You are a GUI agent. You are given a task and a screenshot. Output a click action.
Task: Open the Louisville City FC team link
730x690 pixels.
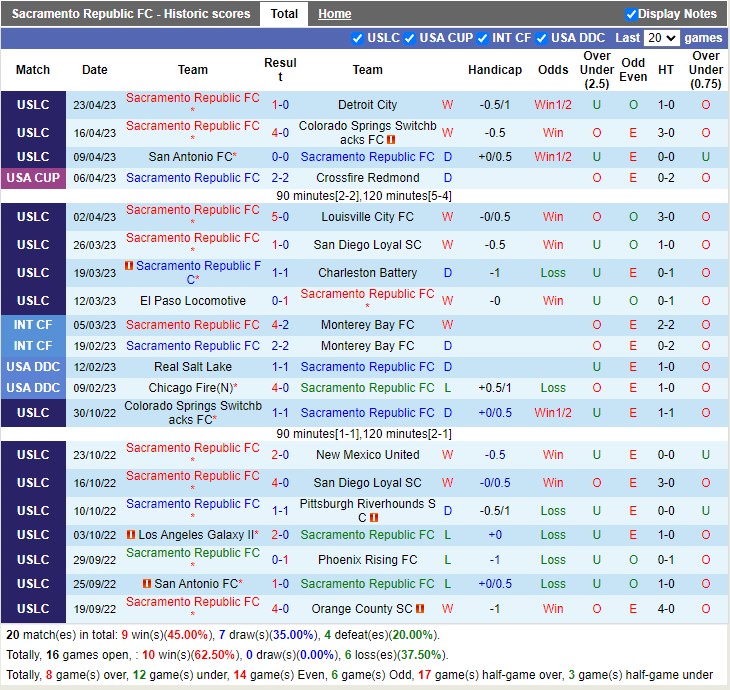[367, 217]
